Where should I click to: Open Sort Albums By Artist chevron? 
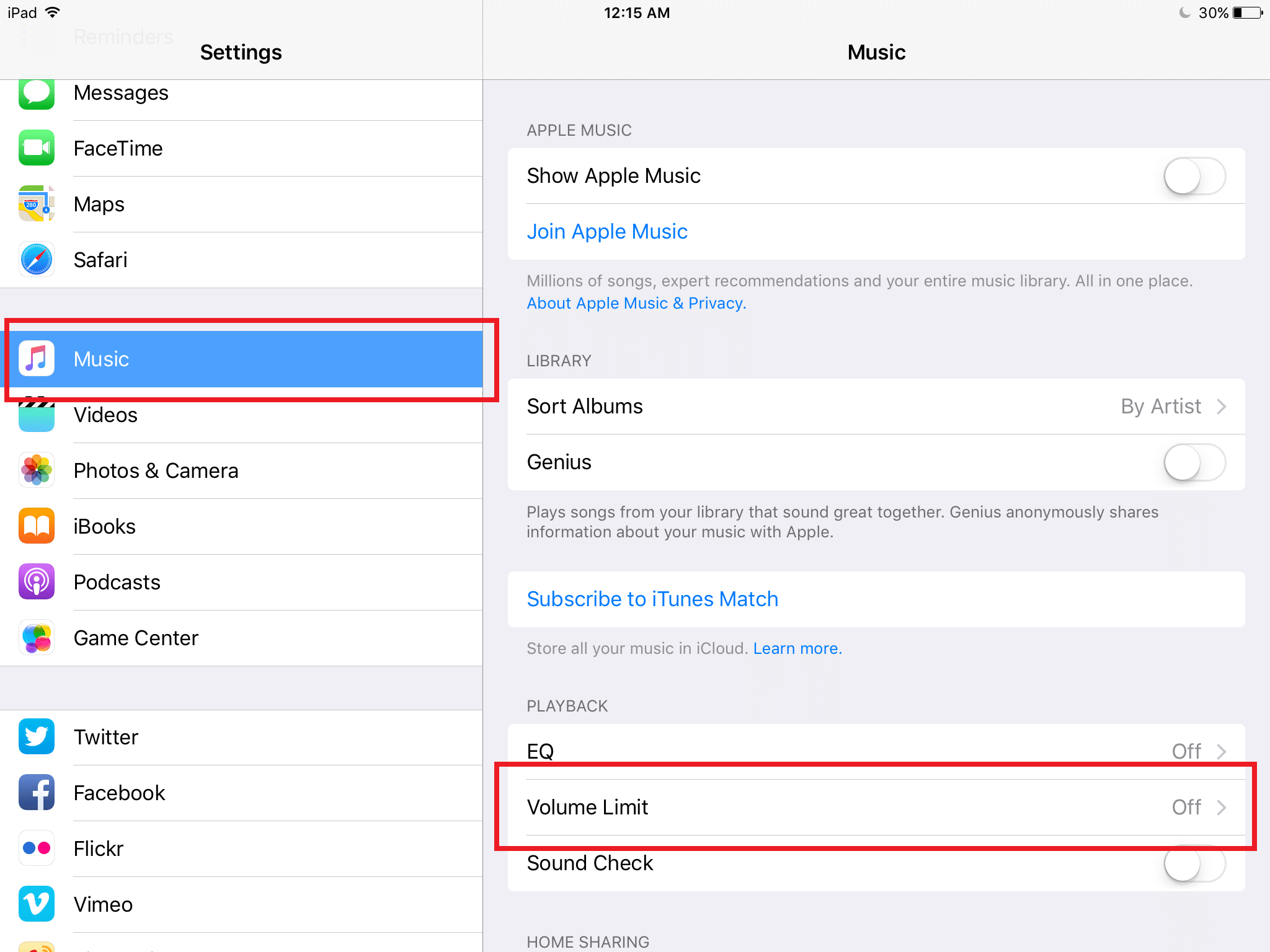pyautogui.click(x=1221, y=407)
